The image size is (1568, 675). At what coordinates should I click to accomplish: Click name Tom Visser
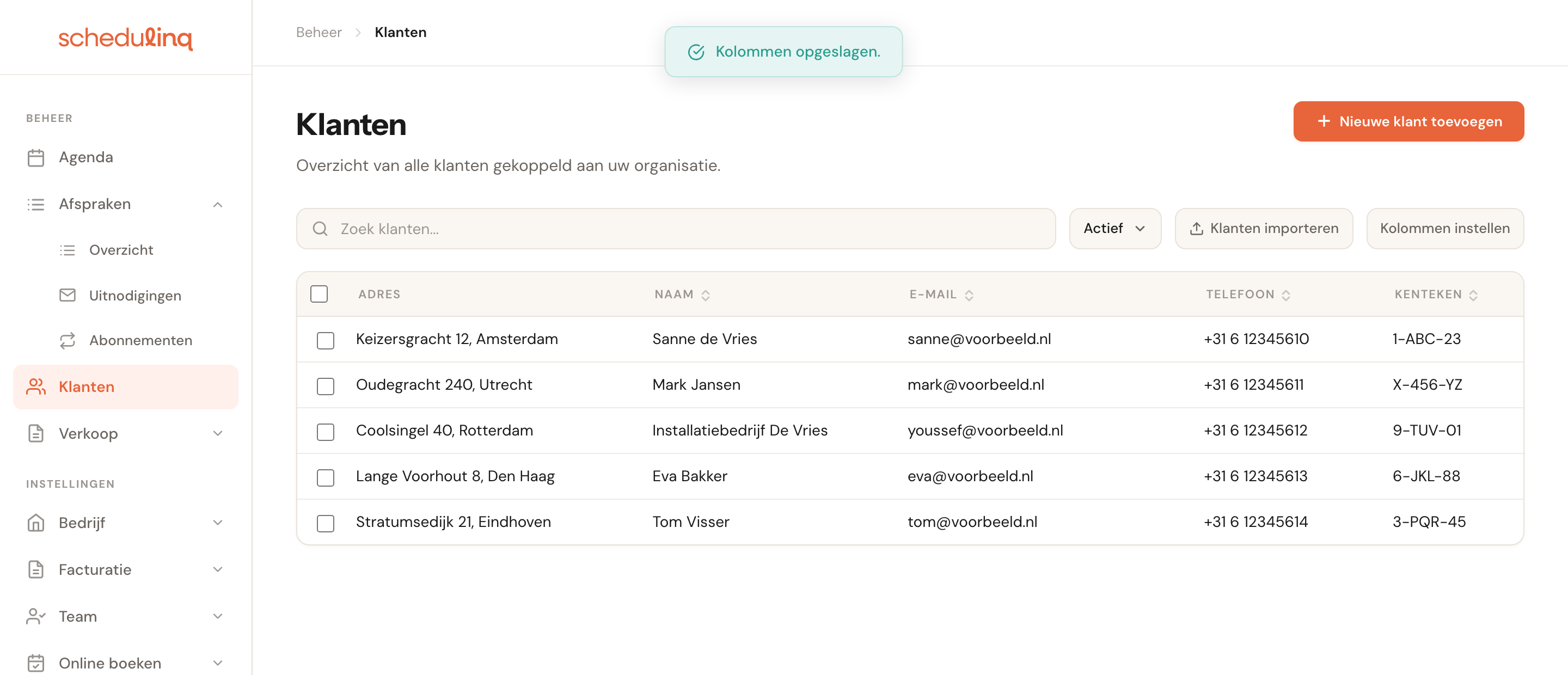[690, 521]
